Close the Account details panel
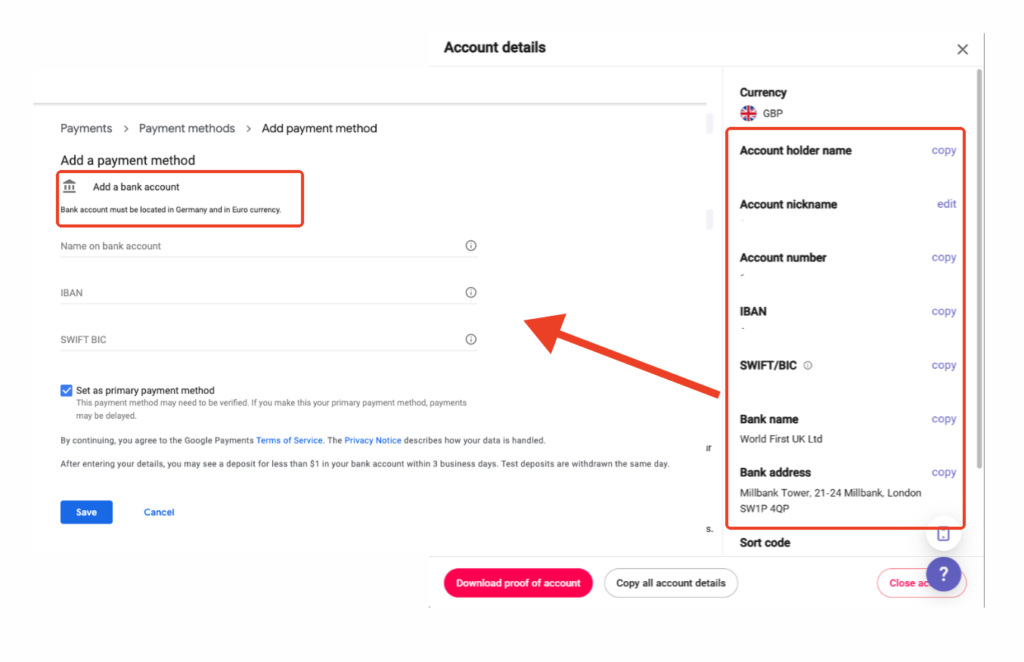The width and height of the screenshot is (1024, 662). (962, 49)
